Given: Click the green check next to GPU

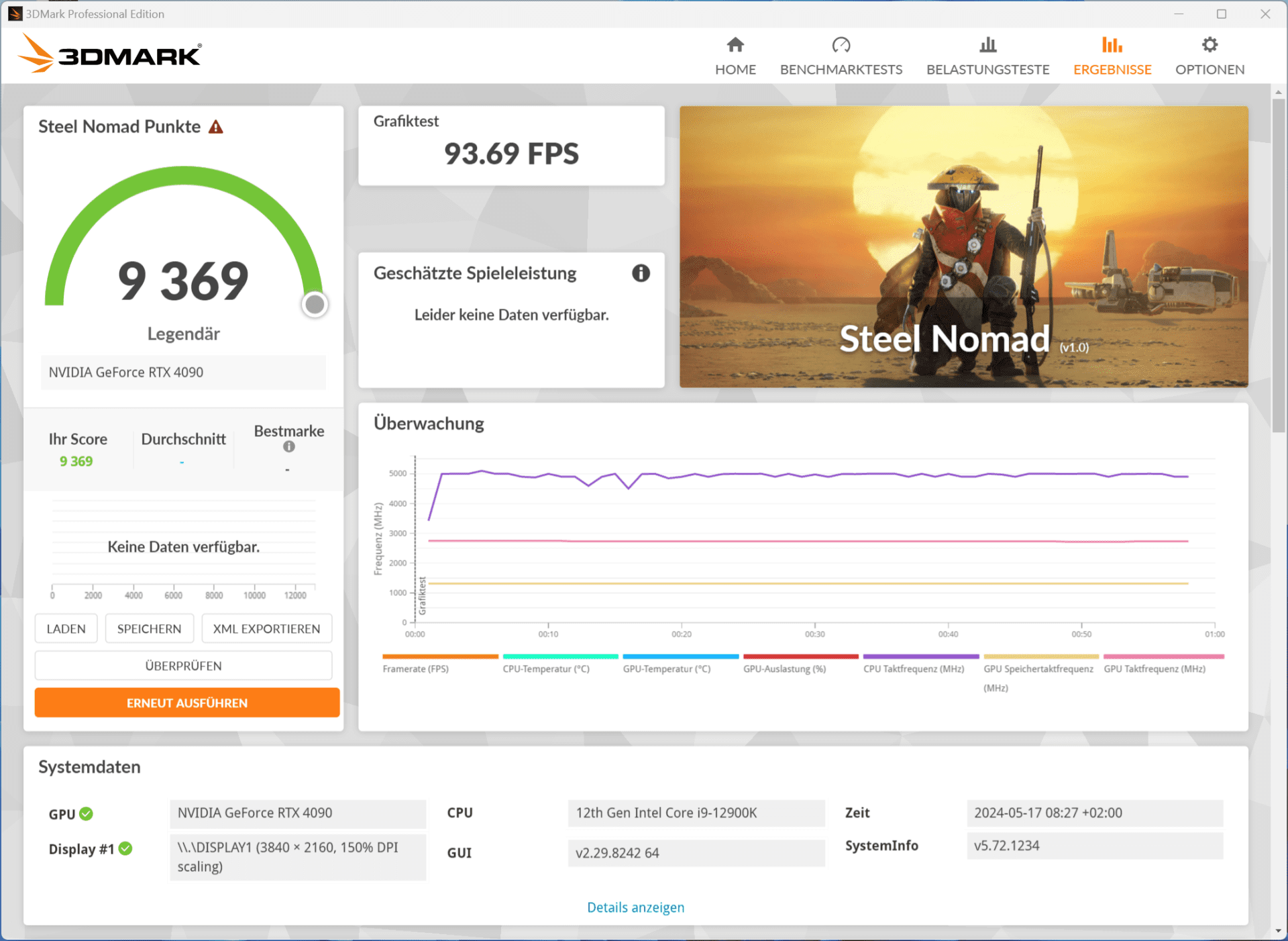Looking at the screenshot, I should (87, 813).
